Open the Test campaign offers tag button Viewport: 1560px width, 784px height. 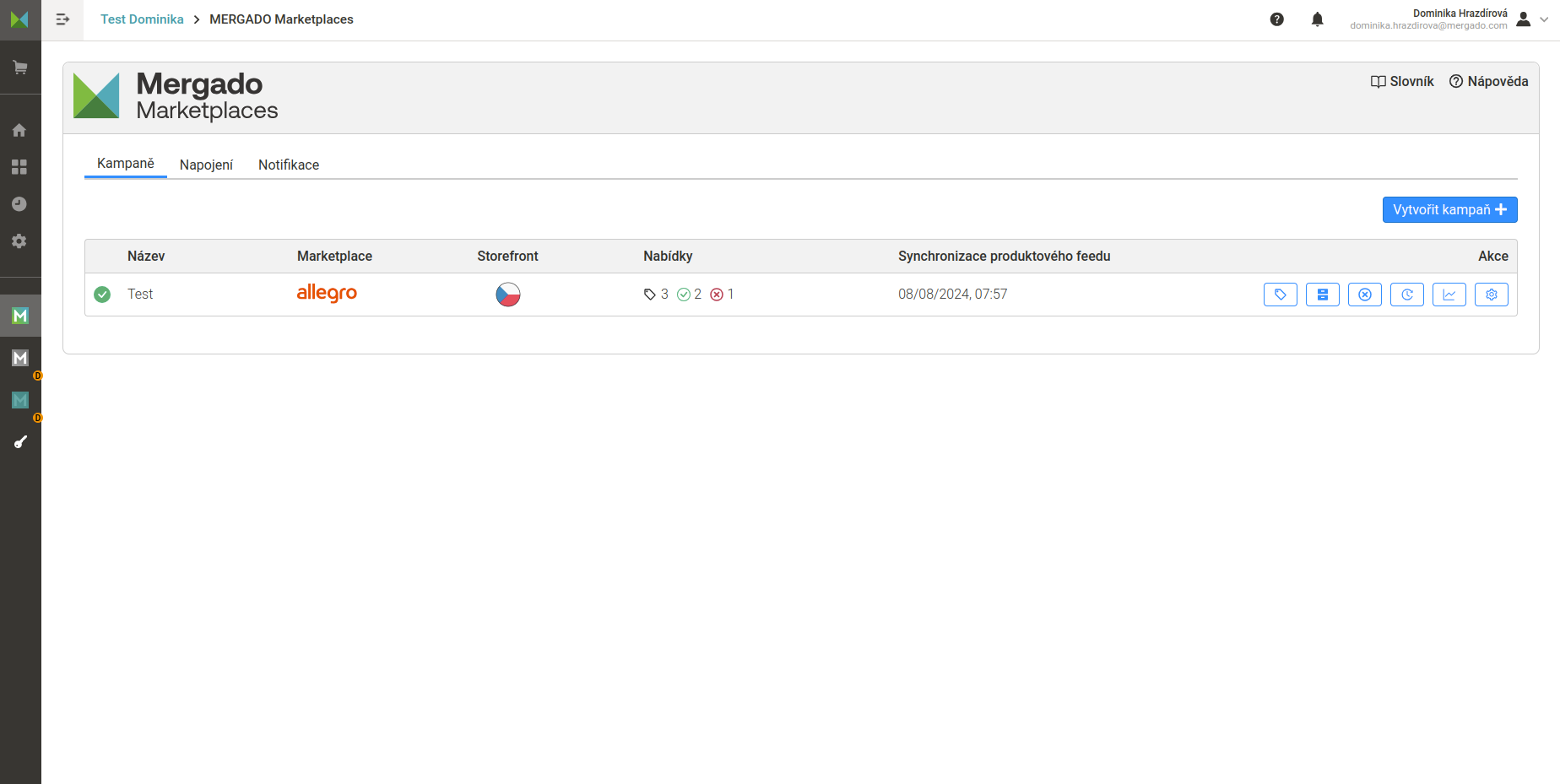pyautogui.click(x=1281, y=295)
